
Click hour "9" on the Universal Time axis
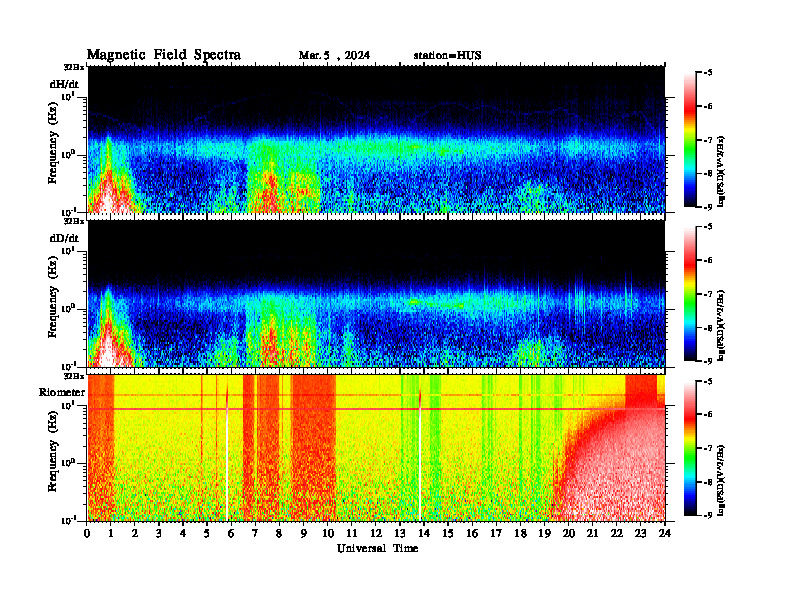pyautogui.click(x=303, y=533)
